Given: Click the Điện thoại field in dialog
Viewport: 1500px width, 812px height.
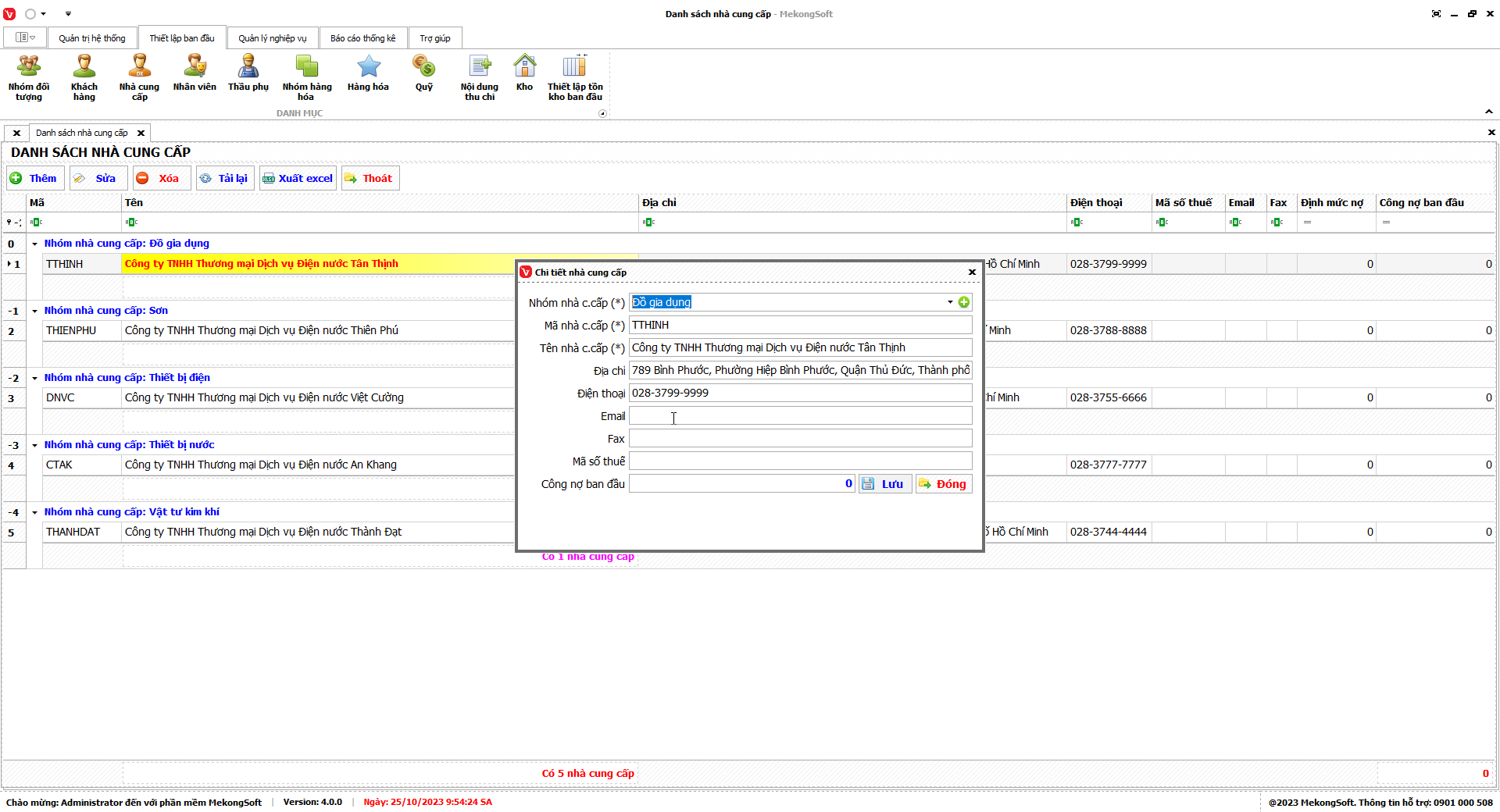Looking at the screenshot, I should tap(801, 393).
